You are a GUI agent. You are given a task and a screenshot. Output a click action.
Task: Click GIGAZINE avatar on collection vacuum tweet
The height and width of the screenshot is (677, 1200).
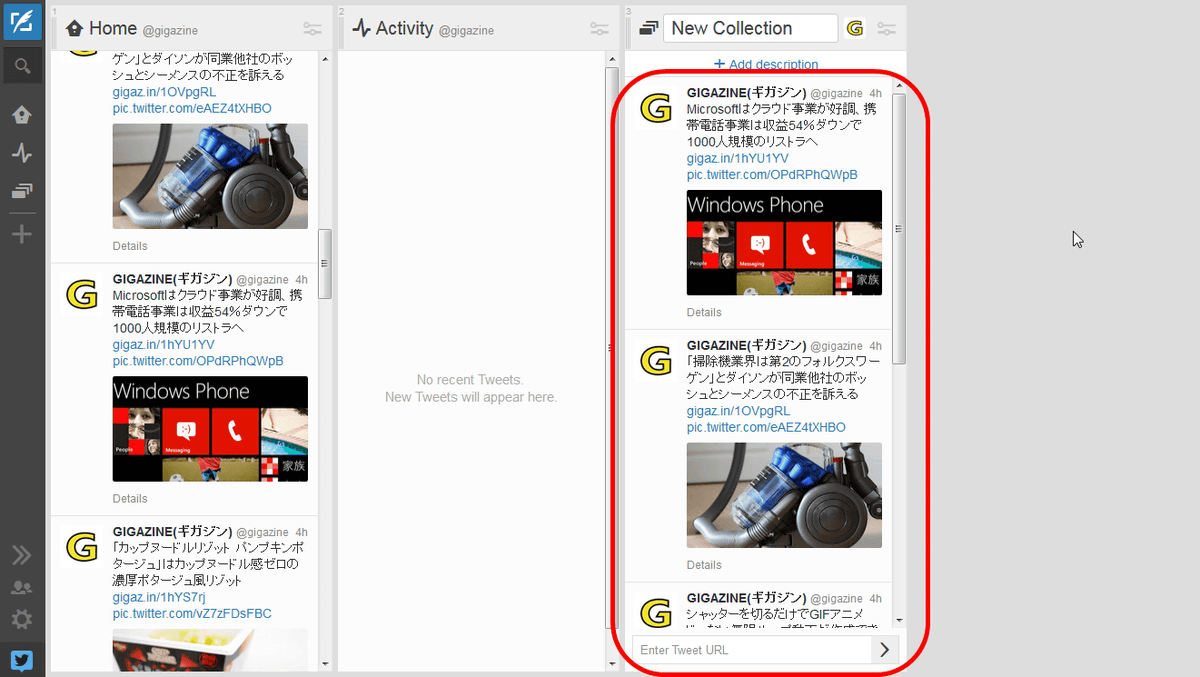pos(655,360)
